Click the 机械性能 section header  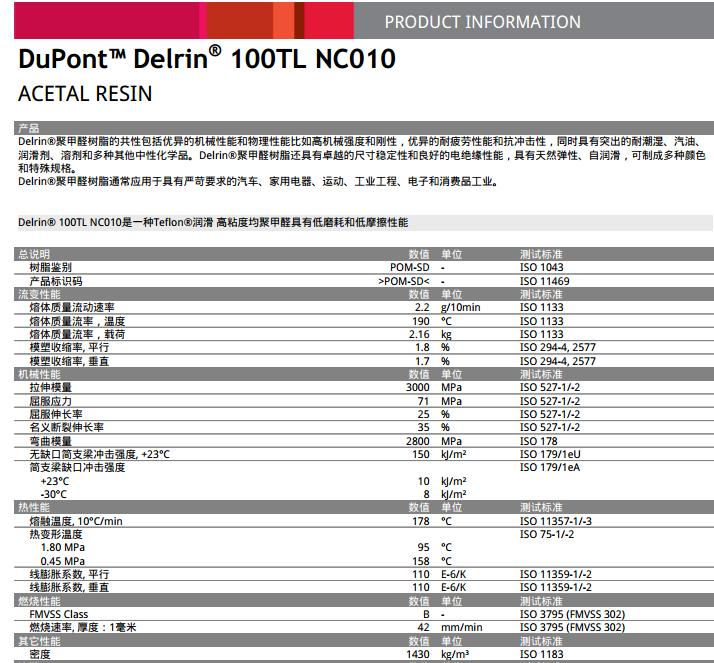39,374
